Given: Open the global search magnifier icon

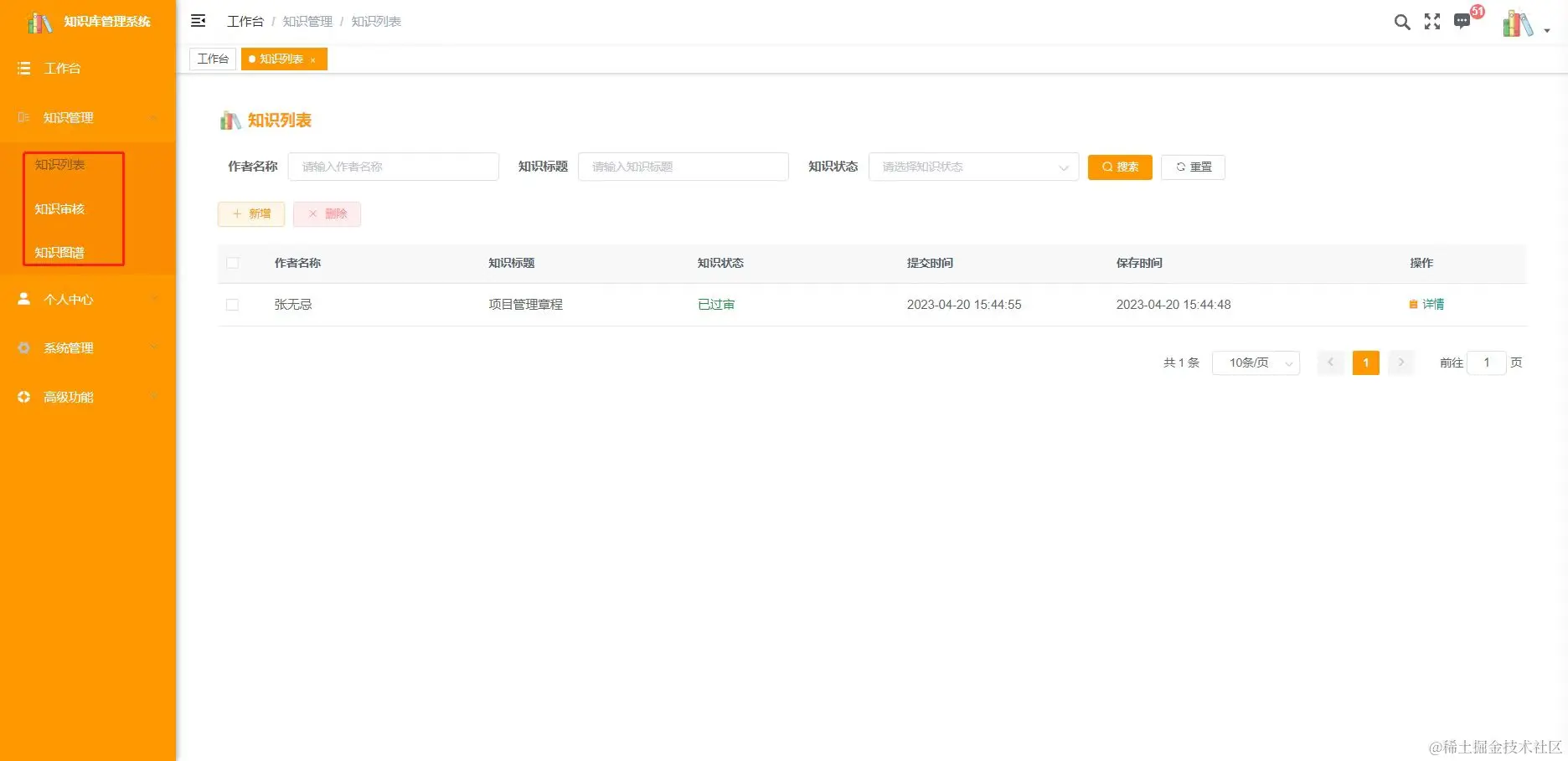Looking at the screenshot, I should [x=1401, y=23].
